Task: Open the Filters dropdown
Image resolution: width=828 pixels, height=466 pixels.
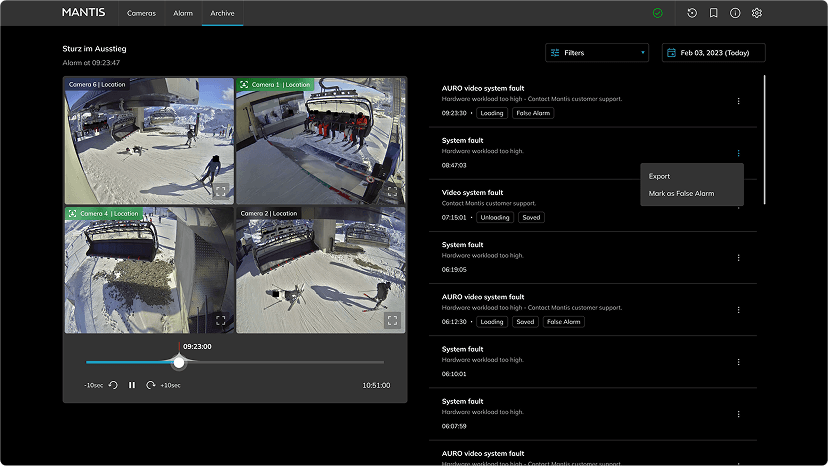Action: [596, 53]
